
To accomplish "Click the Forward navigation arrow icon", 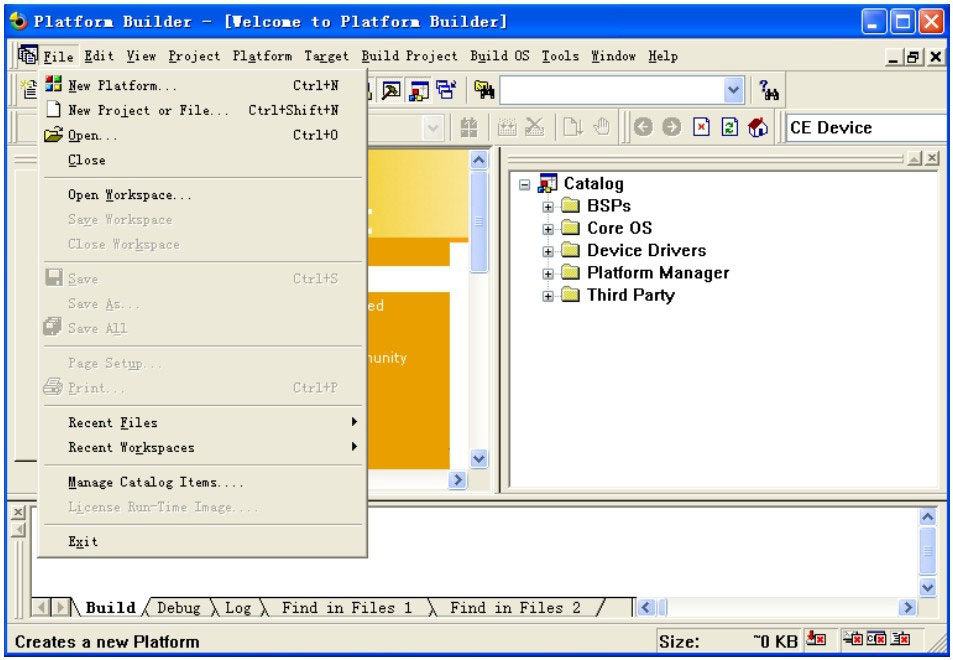I will pyautogui.click(x=672, y=127).
